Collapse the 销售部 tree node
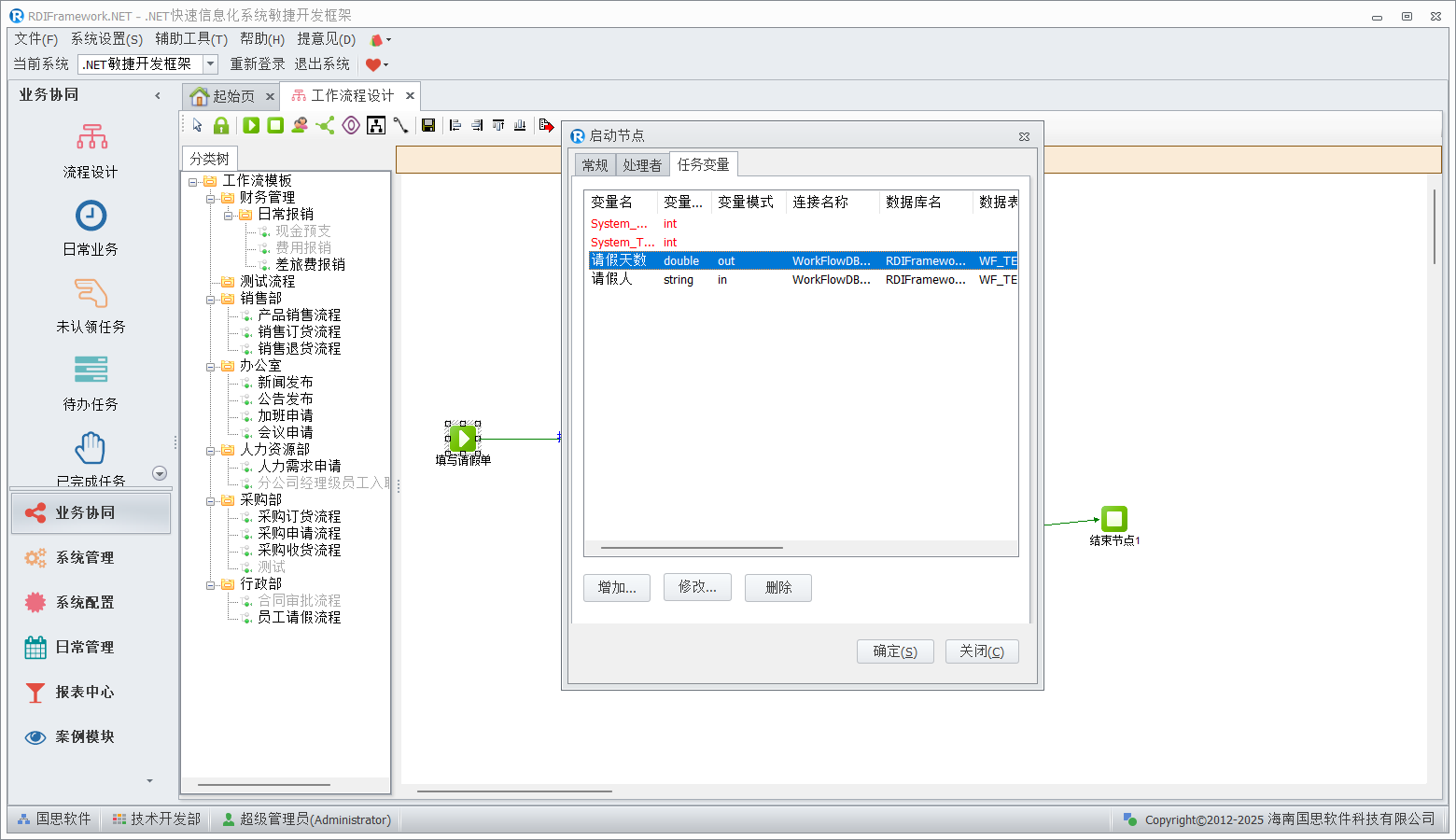1456x840 pixels. coord(211,299)
